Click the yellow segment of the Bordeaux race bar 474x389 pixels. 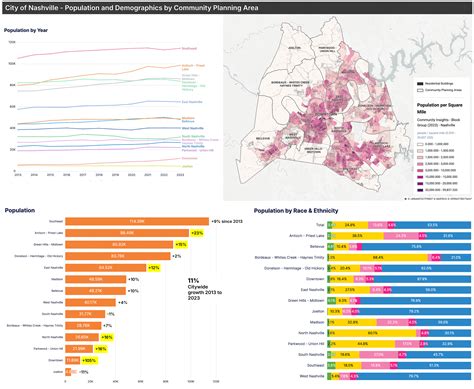click(x=378, y=257)
